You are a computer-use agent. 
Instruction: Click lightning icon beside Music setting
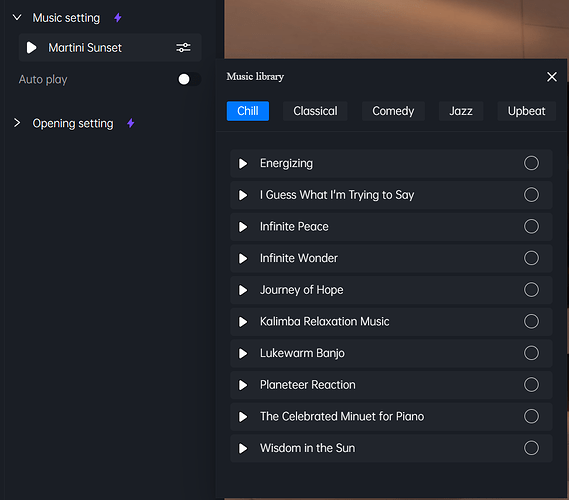coord(118,17)
